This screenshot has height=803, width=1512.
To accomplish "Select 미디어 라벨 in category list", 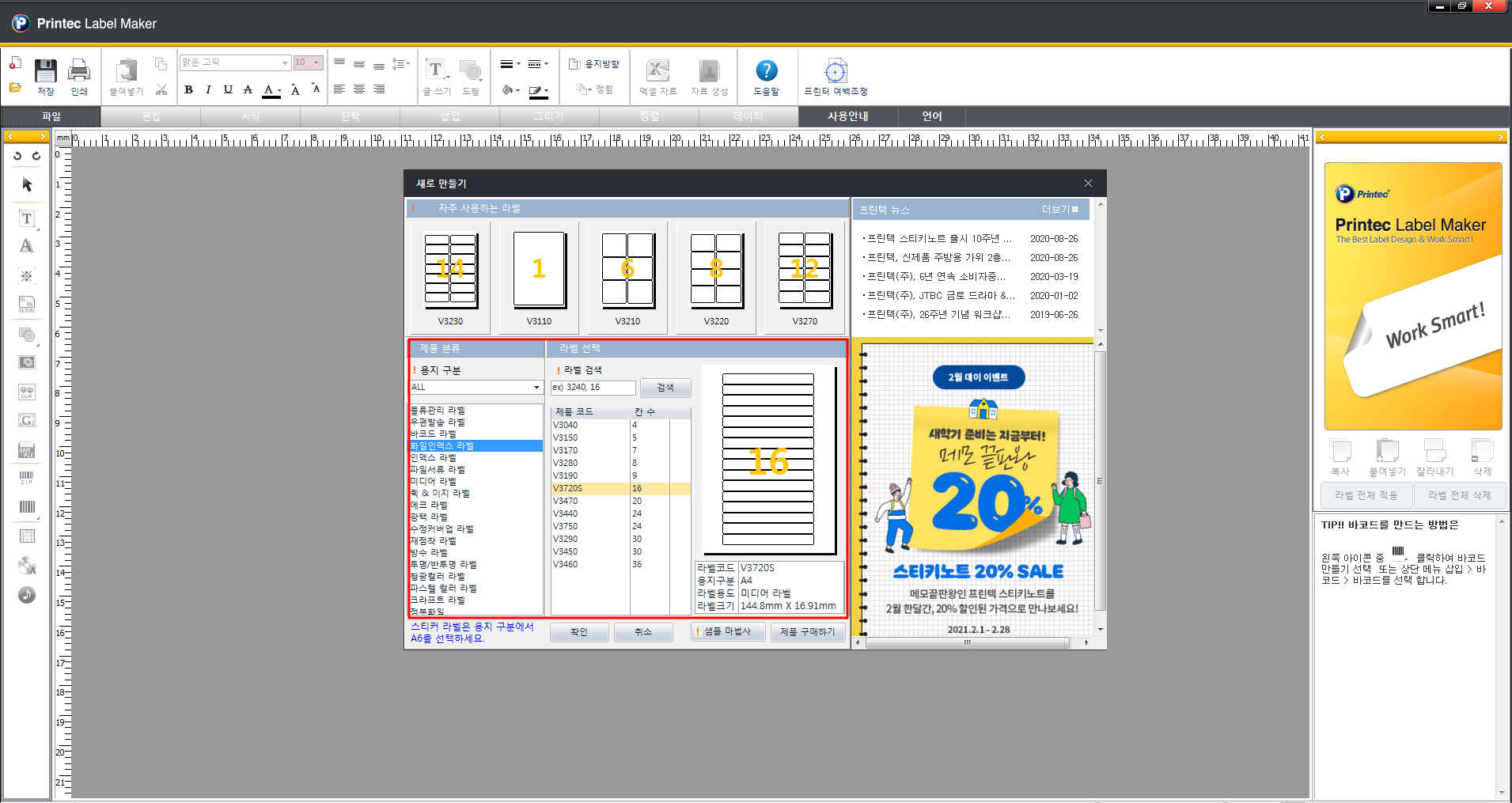I will 433,482.
